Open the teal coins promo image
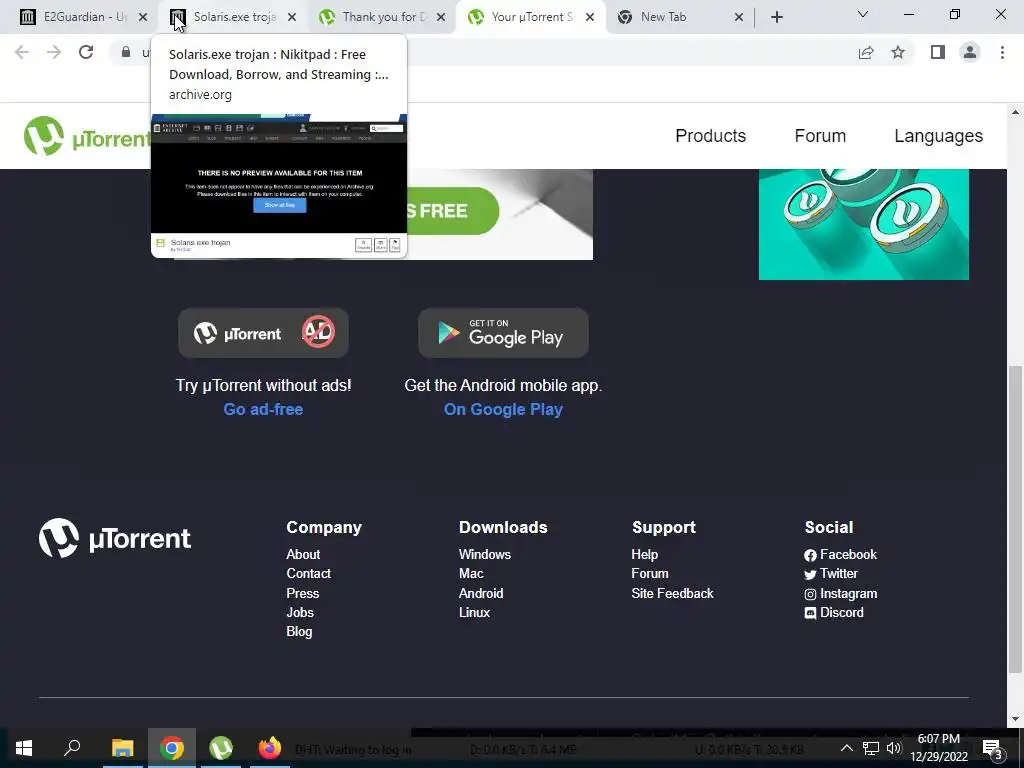Screen dimensions: 1024x768 pos(863,224)
